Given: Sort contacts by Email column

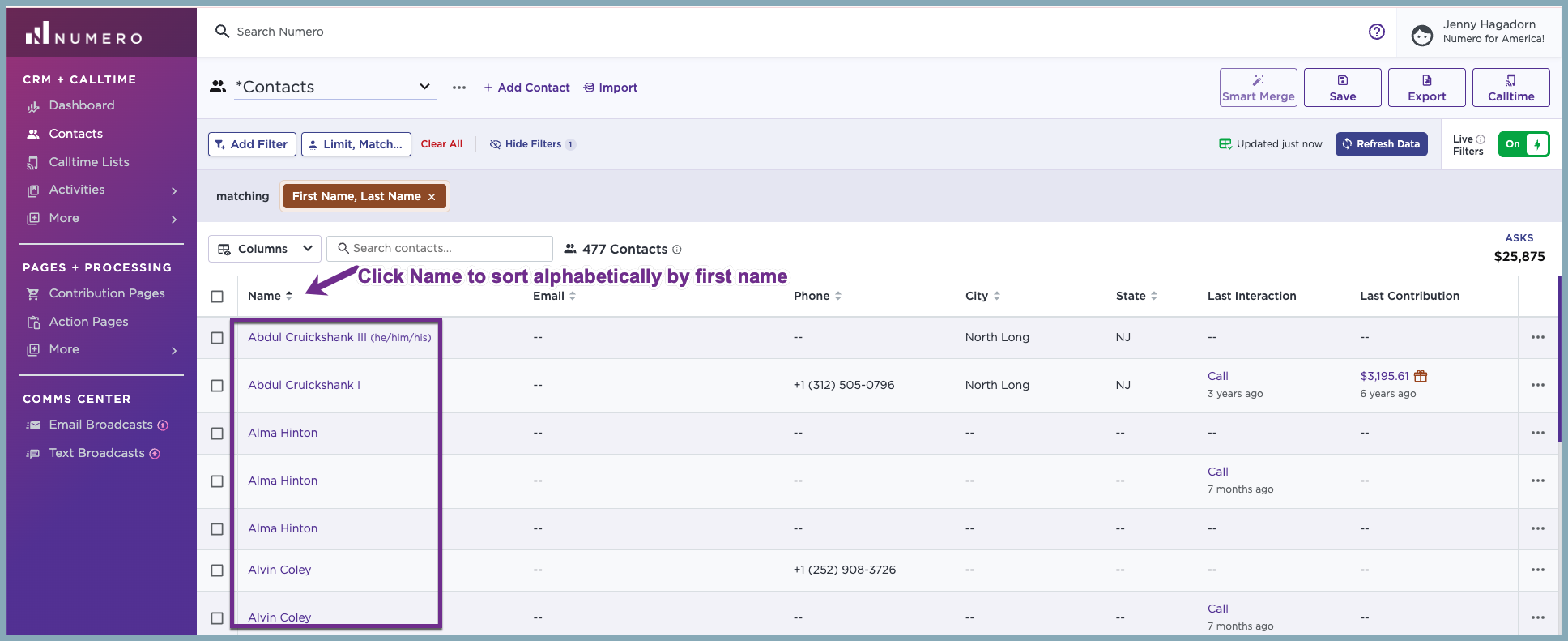Looking at the screenshot, I should [x=554, y=296].
